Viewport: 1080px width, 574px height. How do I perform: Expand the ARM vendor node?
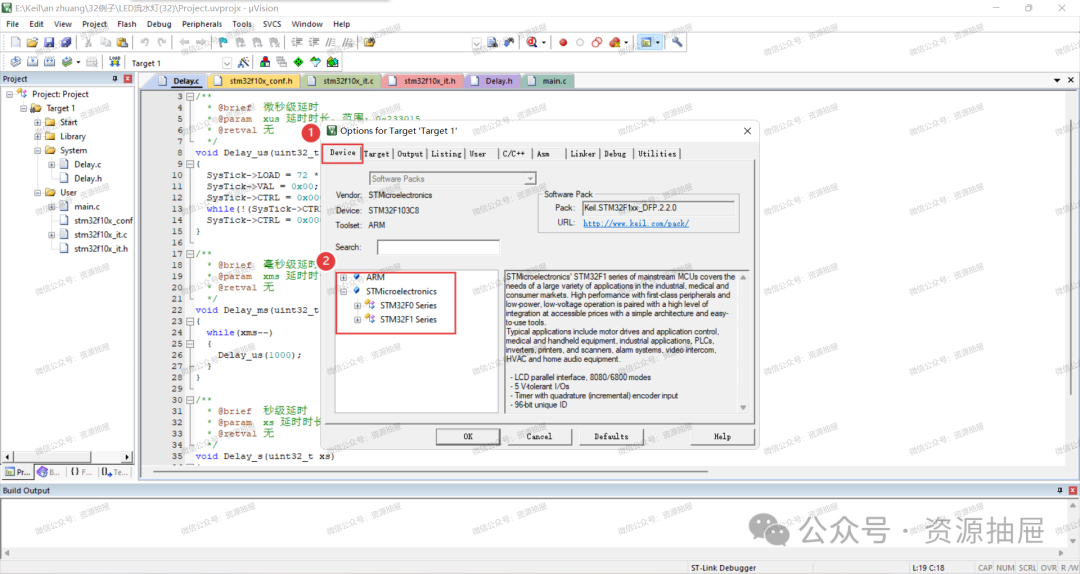click(x=343, y=277)
